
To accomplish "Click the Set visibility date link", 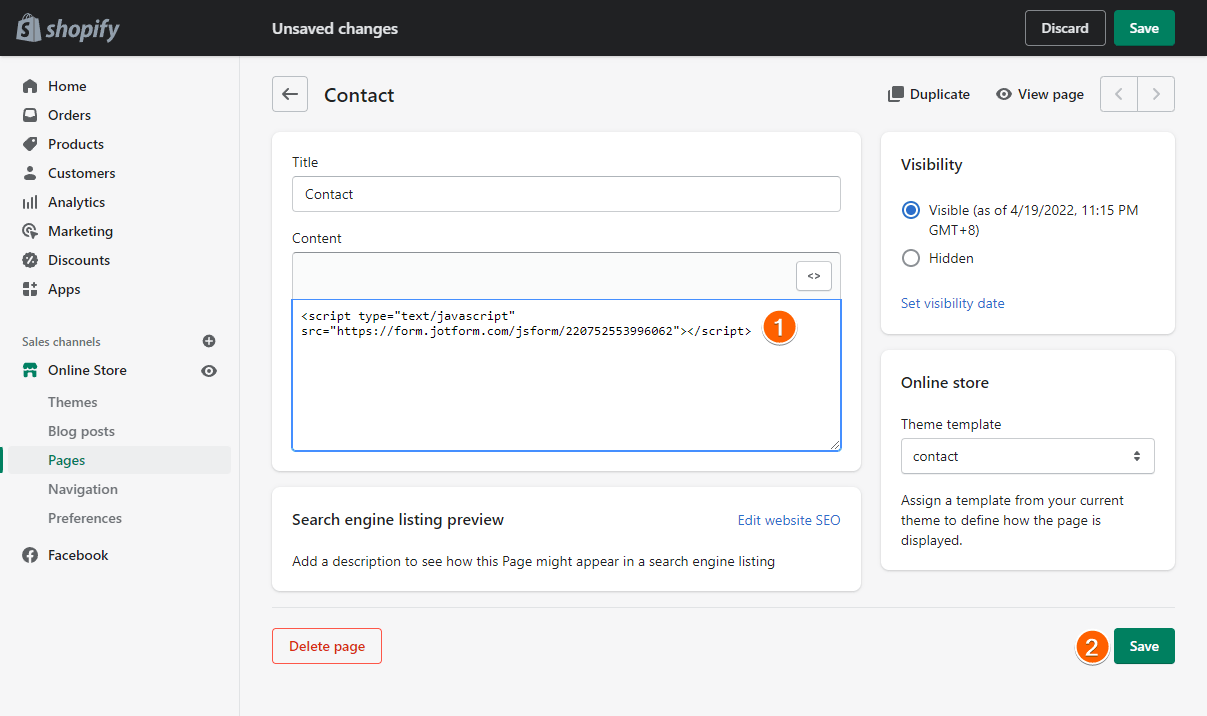I will pyautogui.click(x=952, y=303).
